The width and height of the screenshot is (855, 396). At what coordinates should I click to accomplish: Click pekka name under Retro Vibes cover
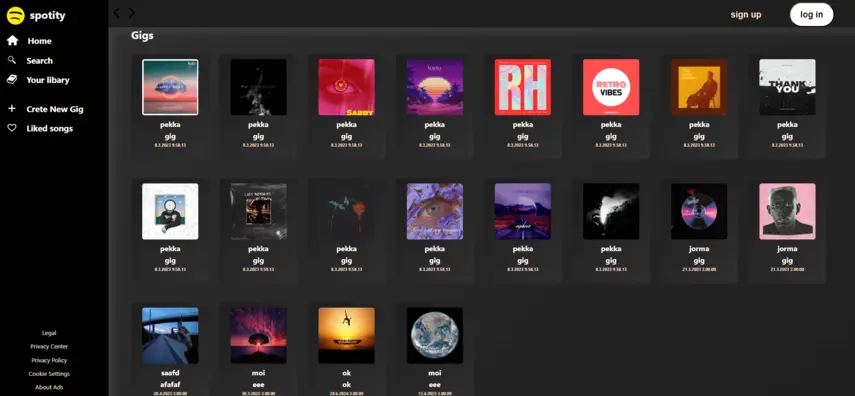tap(611, 125)
